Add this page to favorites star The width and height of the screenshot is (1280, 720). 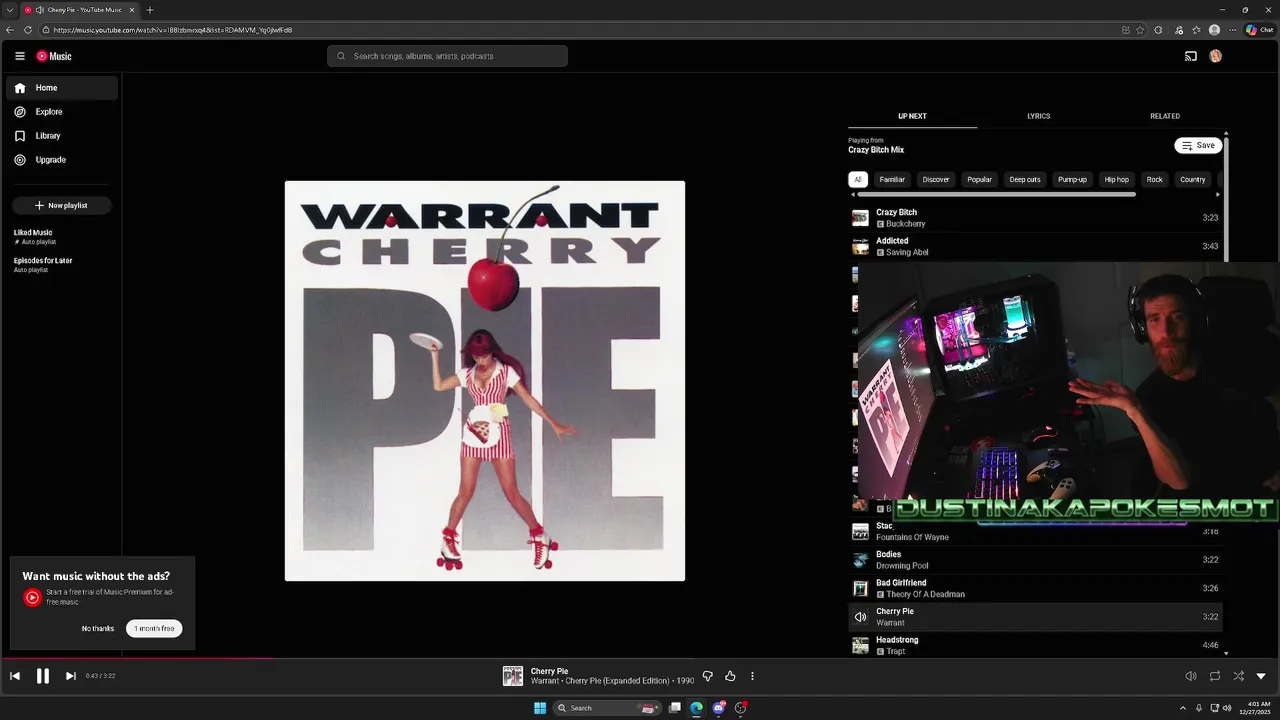[x=1140, y=30]
